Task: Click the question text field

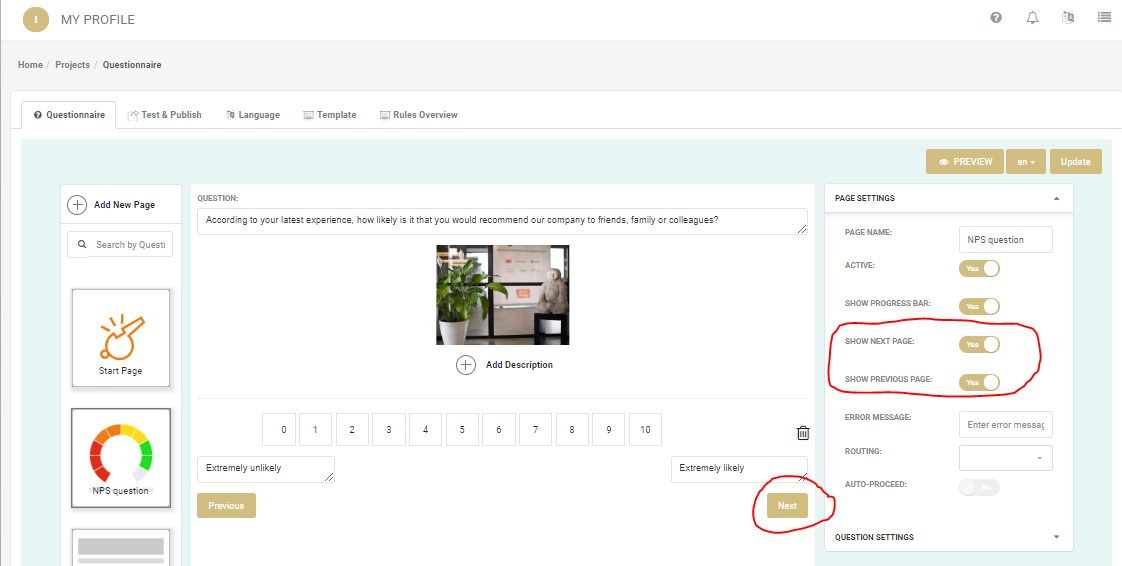Action: [x=502, y=221]
